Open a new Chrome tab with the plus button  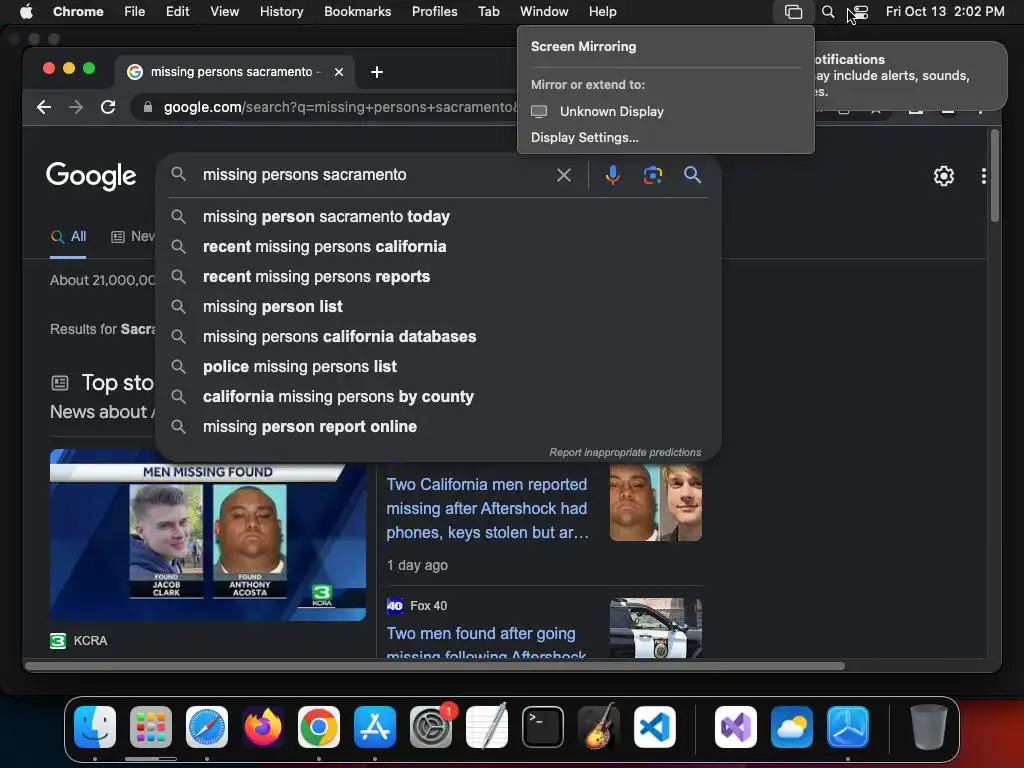377,72
